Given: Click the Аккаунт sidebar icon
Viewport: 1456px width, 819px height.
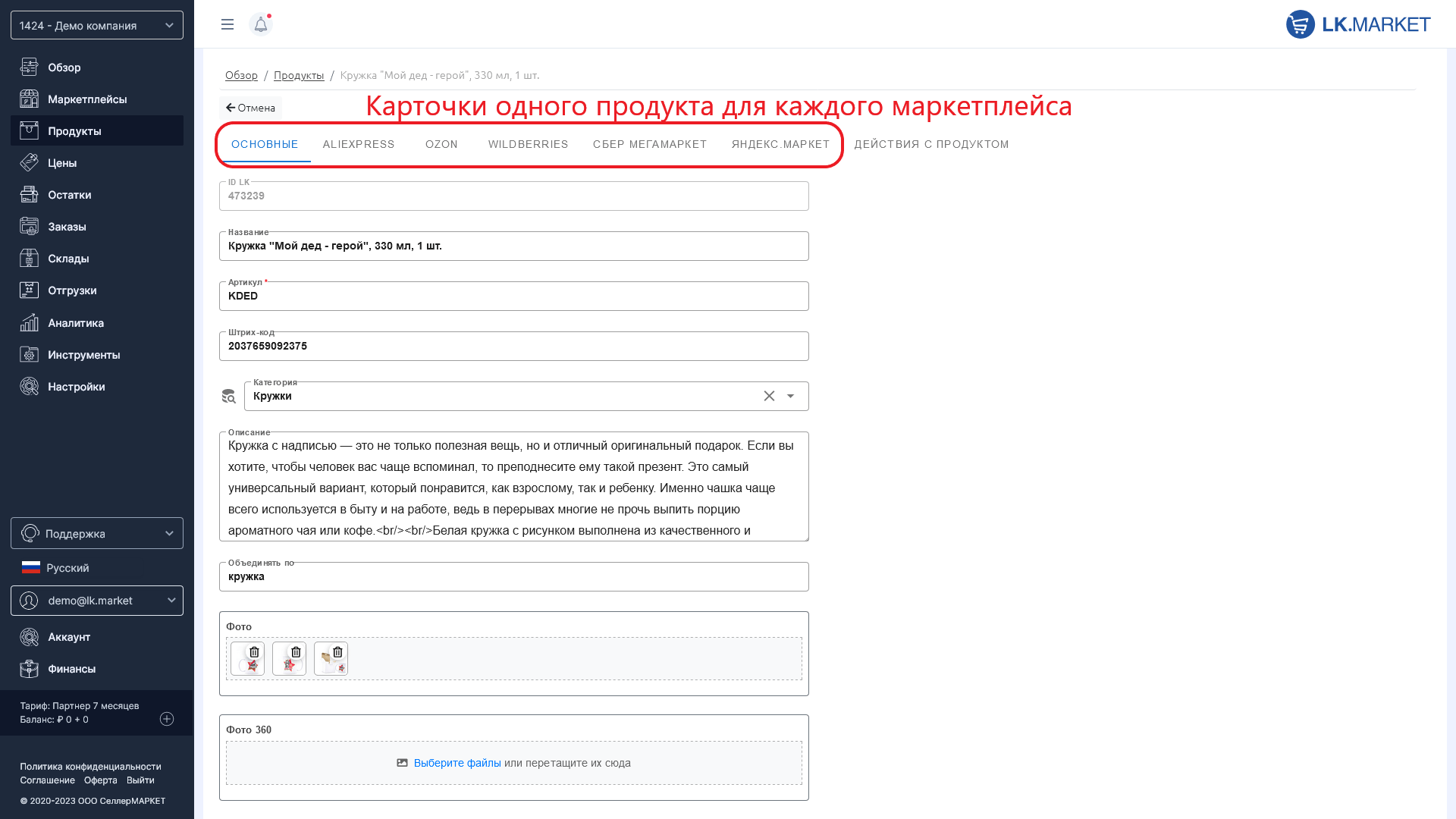Looking at the screenshot, I should [x=30, y=637].
